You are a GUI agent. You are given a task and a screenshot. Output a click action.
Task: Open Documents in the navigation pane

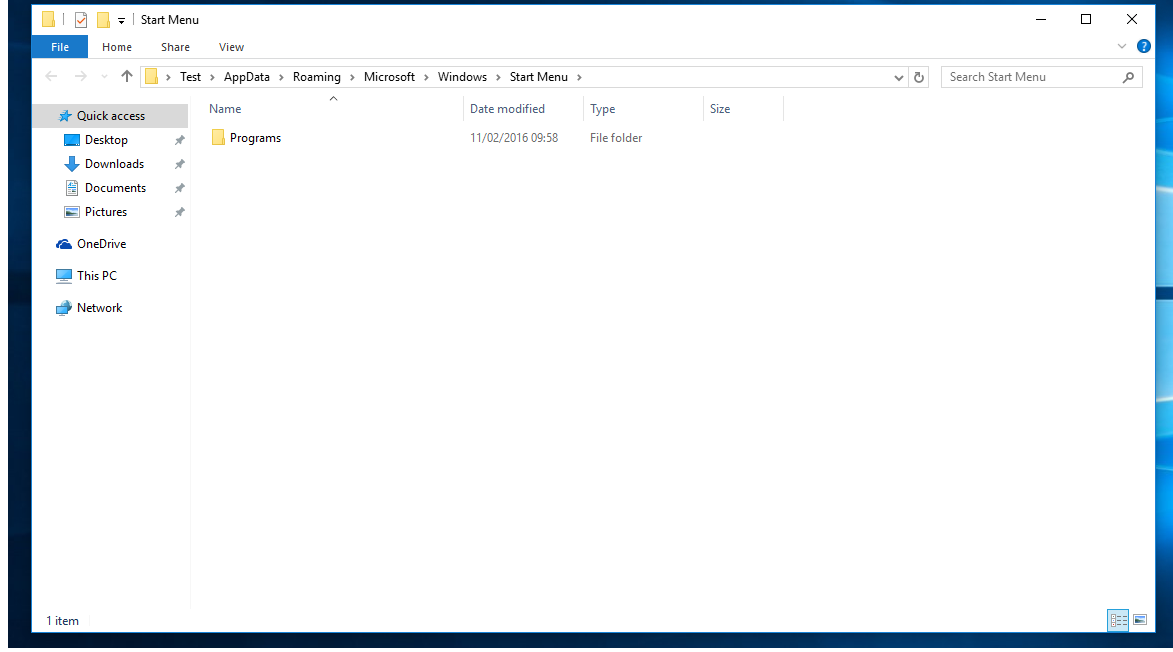point(115,188)
